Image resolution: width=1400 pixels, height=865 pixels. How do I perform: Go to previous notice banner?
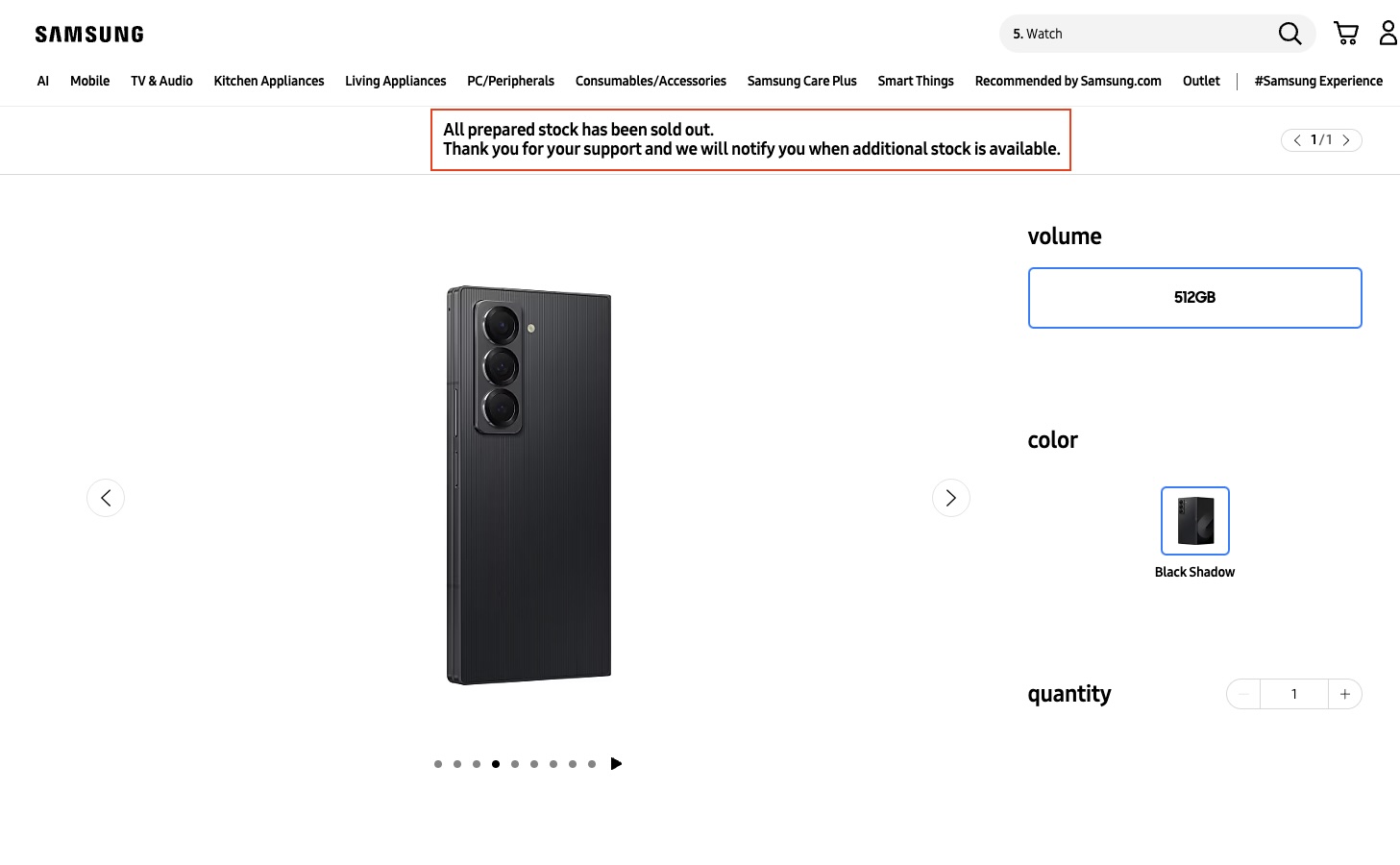click(x=1297, y=140)
